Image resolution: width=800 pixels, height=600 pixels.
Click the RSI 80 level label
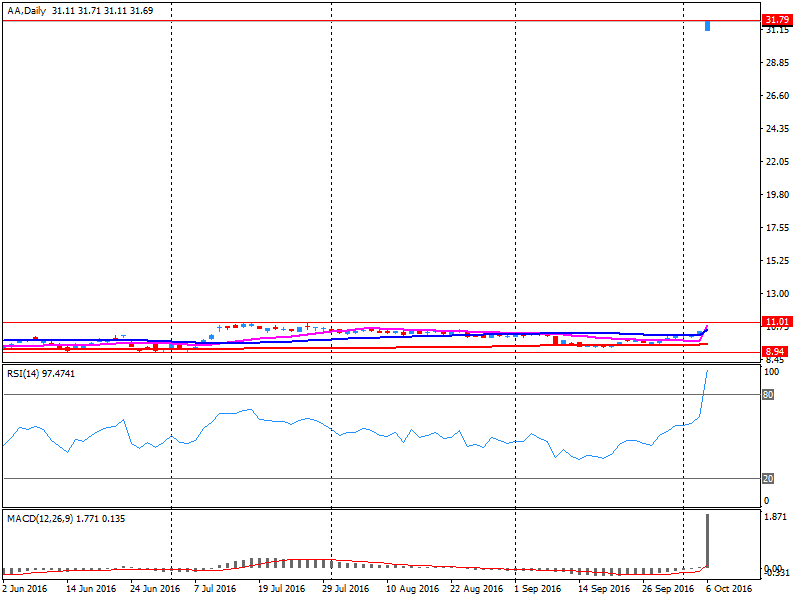pyautogui.click(x=768, y=395)
